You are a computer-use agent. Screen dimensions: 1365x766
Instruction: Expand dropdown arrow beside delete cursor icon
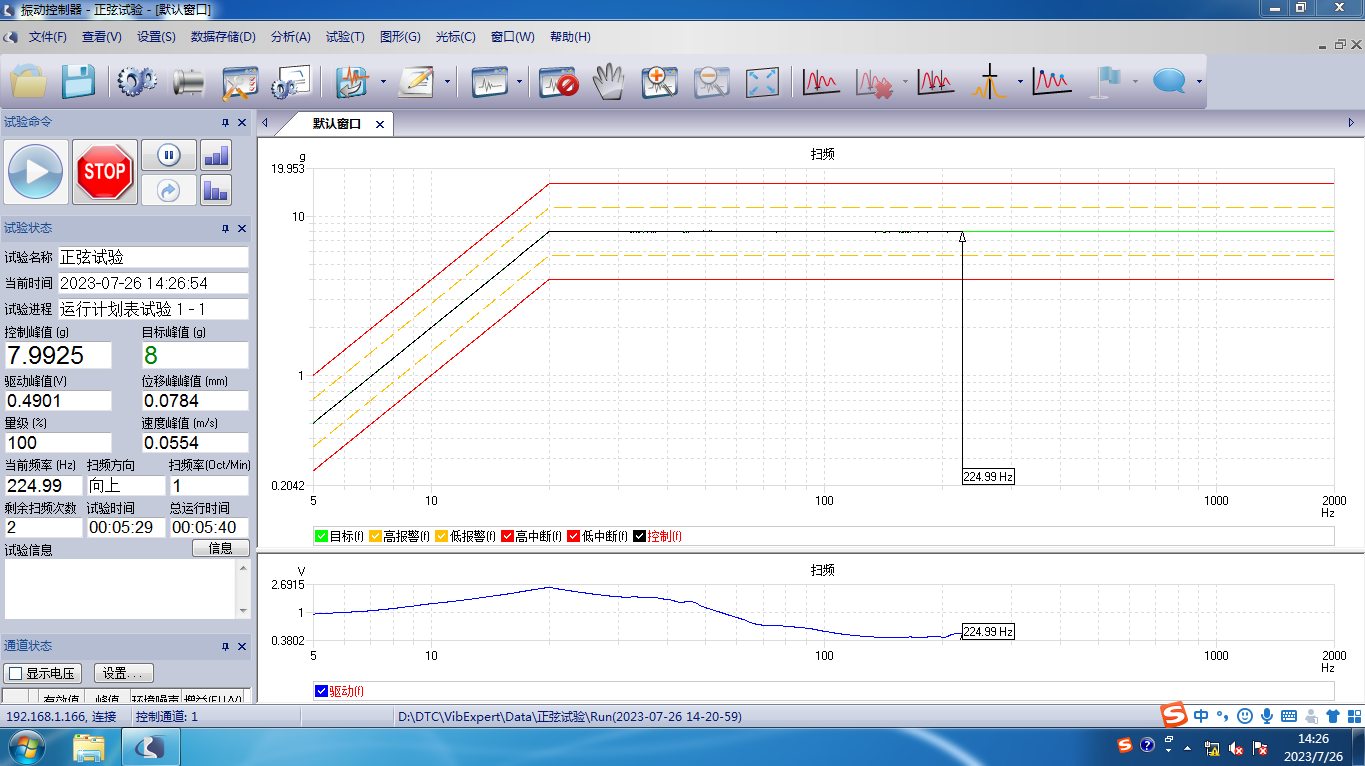pyautogui.click(x=905, y=82)
